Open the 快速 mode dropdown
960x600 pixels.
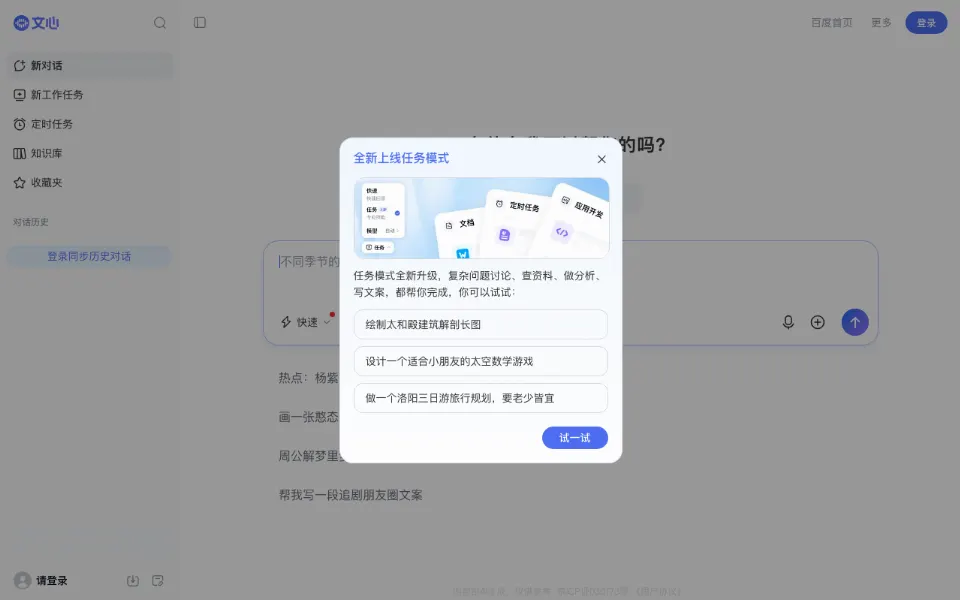point(306,322)
